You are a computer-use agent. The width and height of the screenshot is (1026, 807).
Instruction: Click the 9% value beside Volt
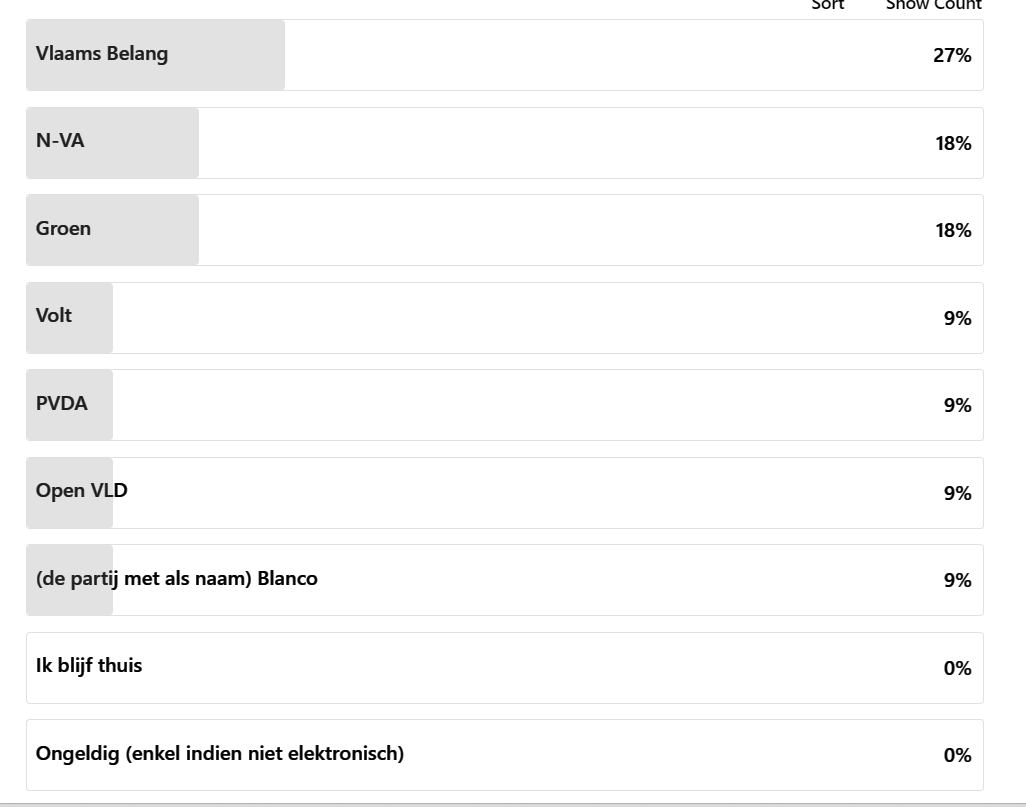click(x=957, y=318)
